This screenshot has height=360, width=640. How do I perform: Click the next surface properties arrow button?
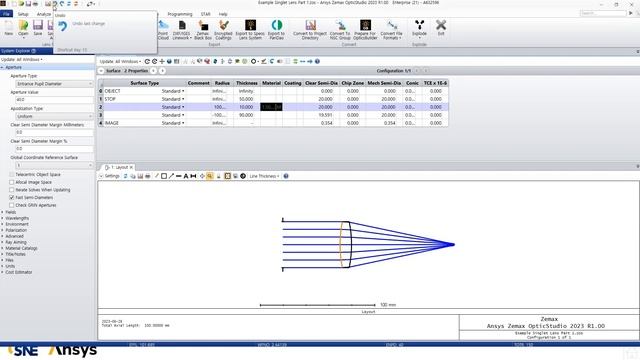(162, 71)
